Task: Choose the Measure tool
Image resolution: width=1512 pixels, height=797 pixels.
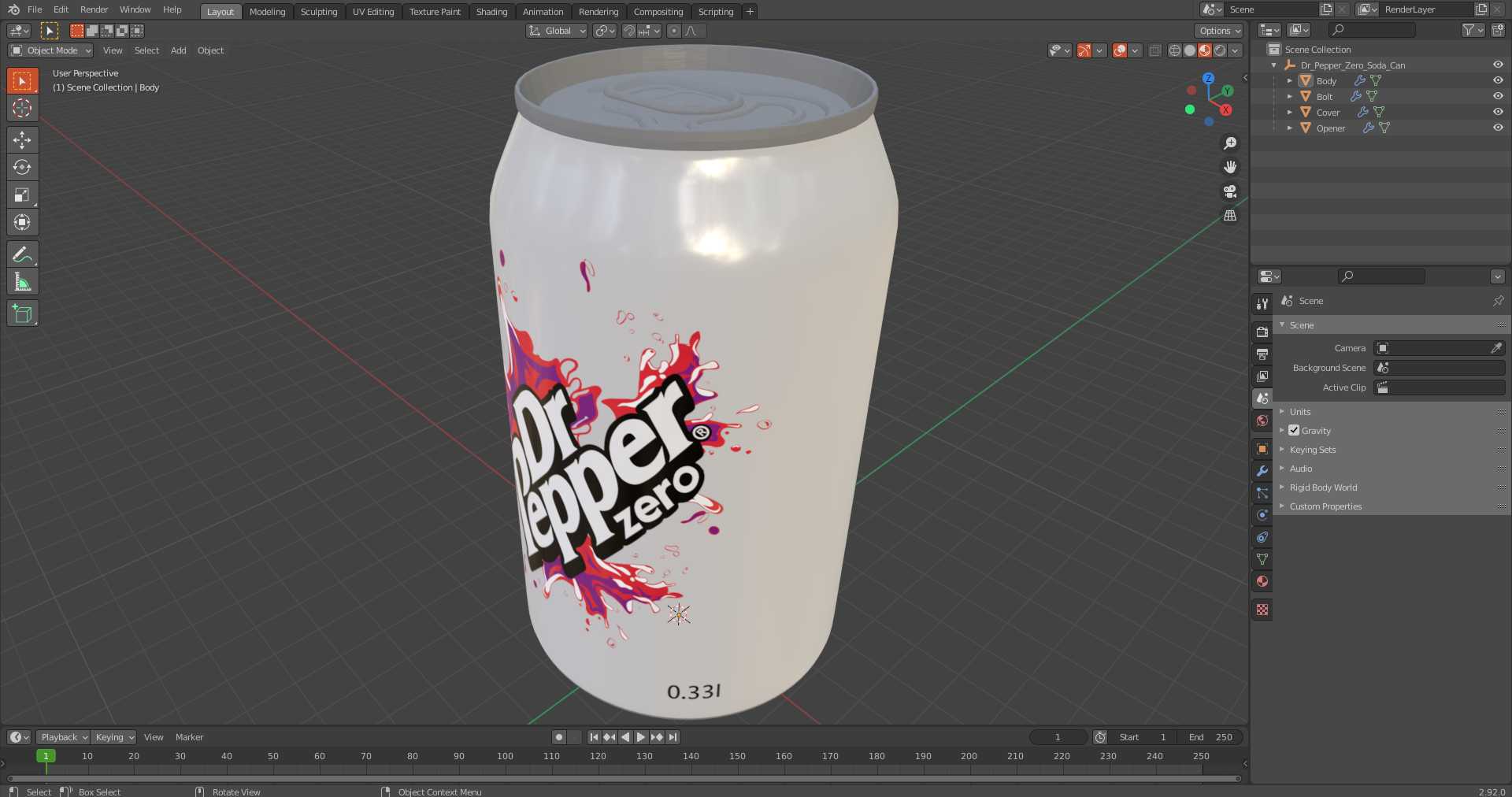Action: [x=22, y=282]
